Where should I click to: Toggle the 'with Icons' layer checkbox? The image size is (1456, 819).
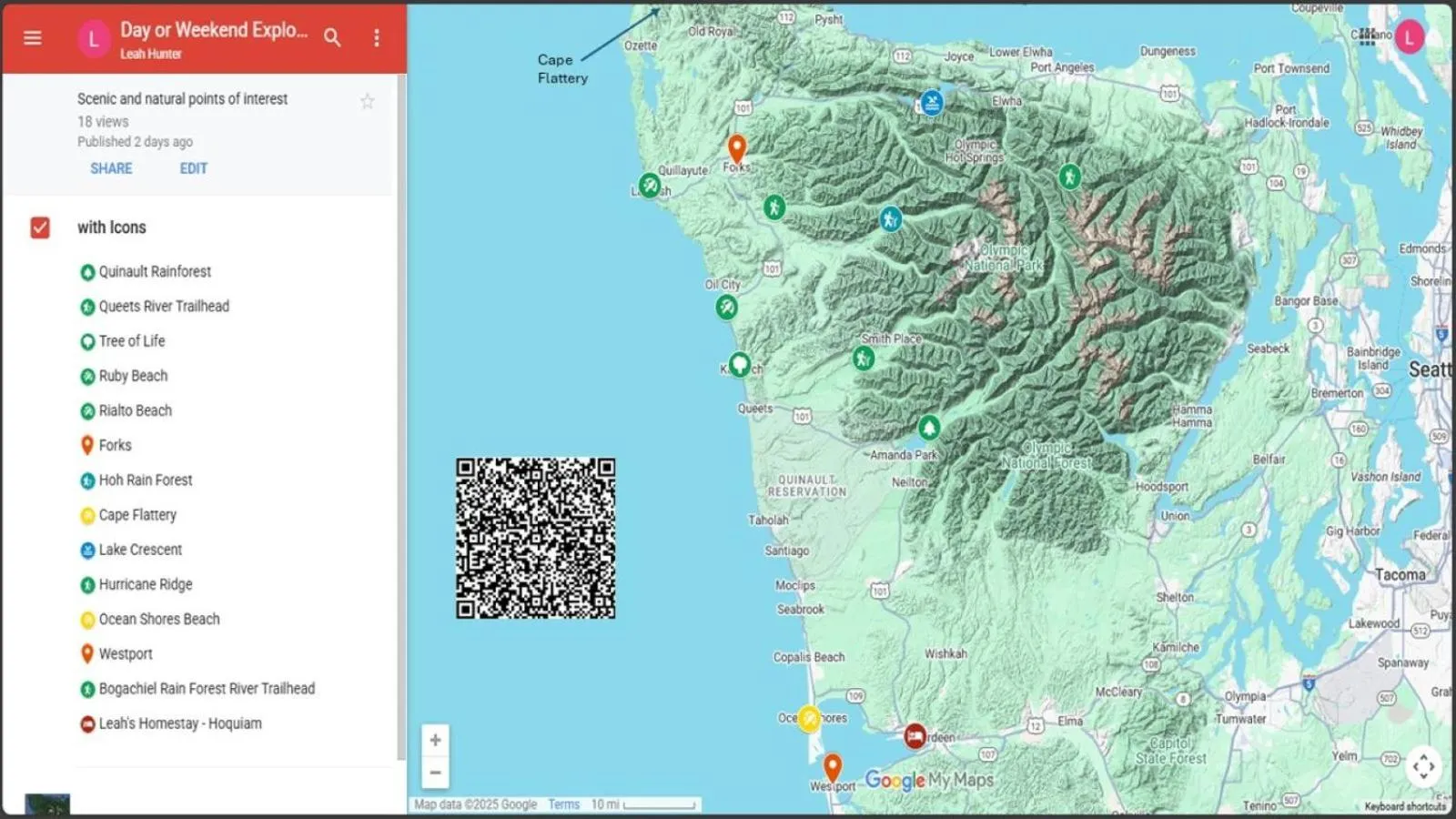point(39,227)
